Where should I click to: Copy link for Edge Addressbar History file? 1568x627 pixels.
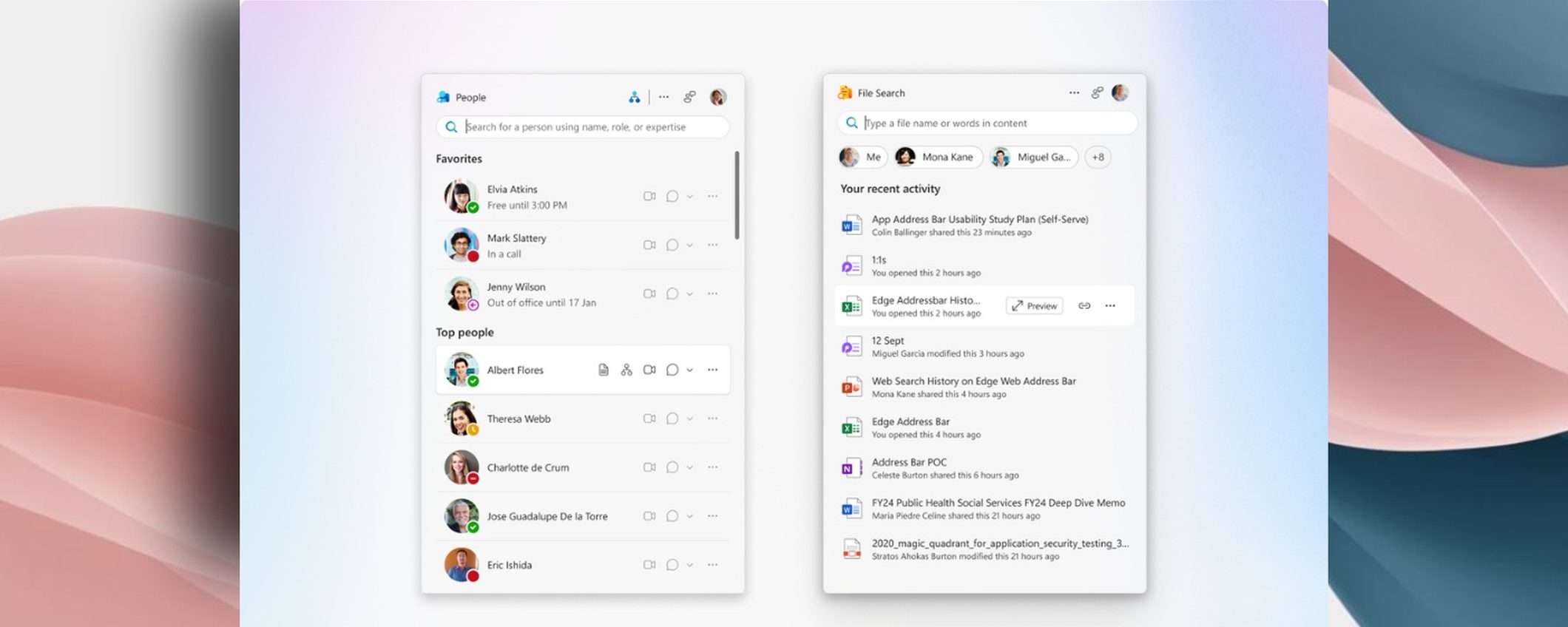[1084, 306]
